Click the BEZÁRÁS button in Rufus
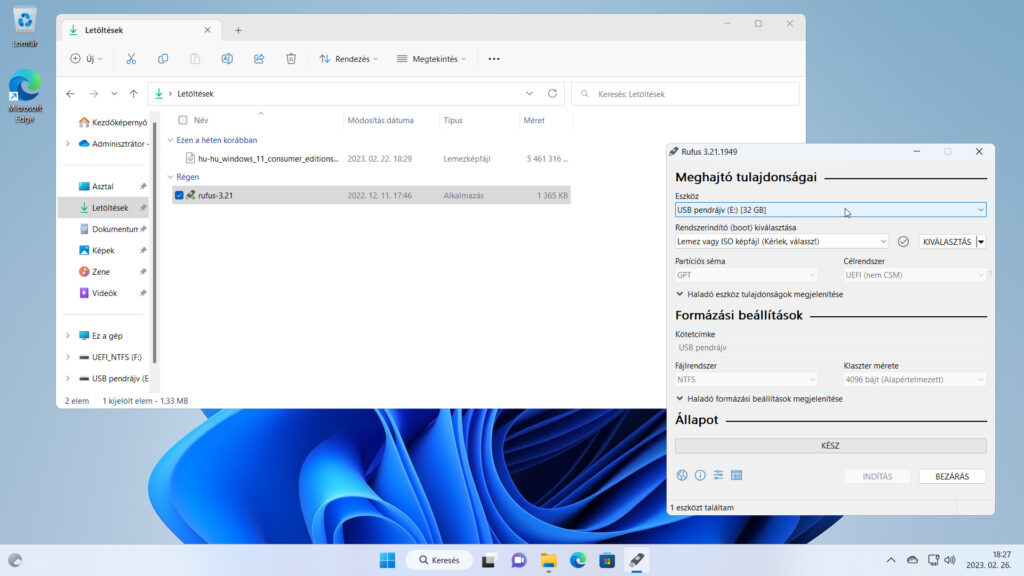The image size is (1024, 576). click(x=952, y=476)
